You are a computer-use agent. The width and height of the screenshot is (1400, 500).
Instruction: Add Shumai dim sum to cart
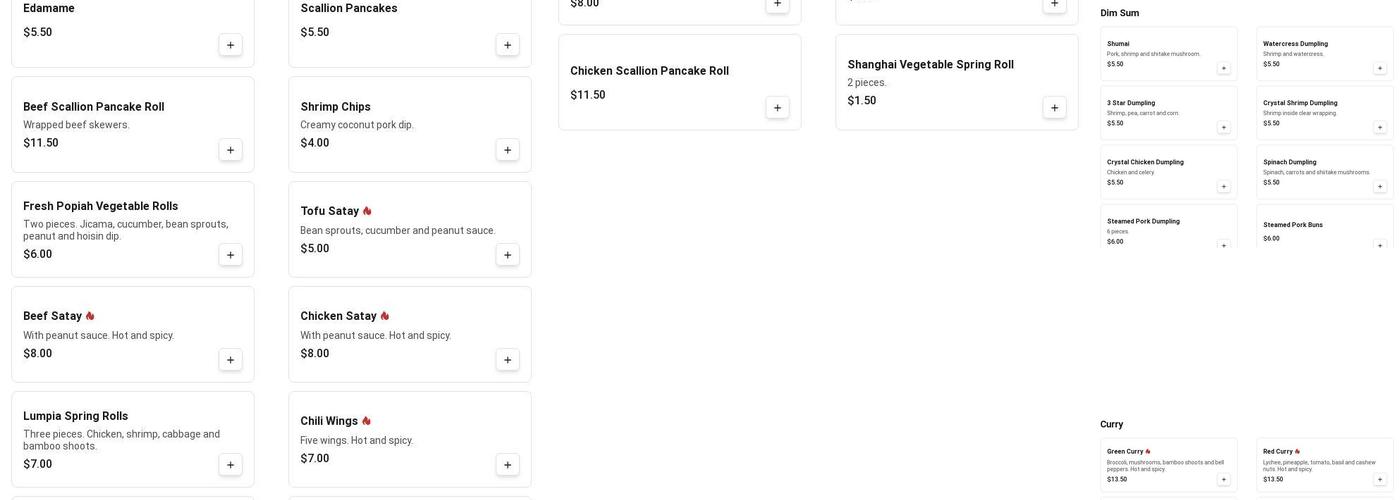pos(1223,69)
